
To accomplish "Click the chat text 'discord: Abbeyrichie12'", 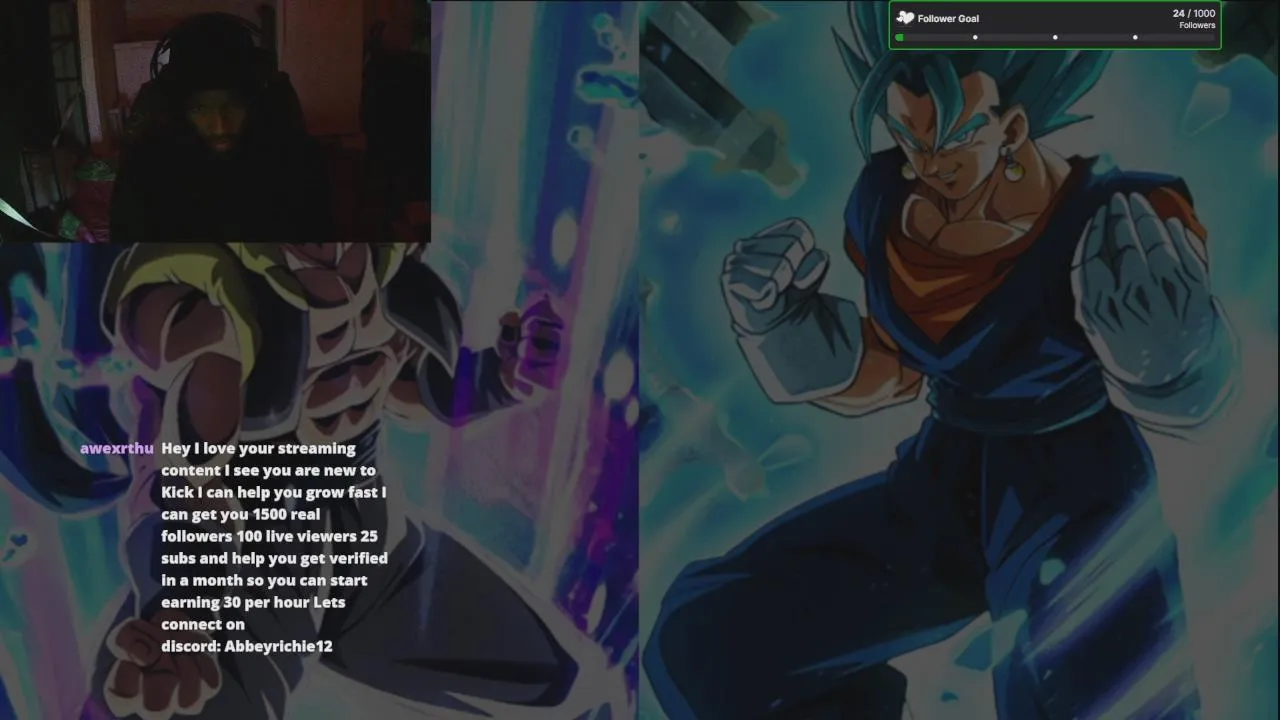I will pos(247,646).
